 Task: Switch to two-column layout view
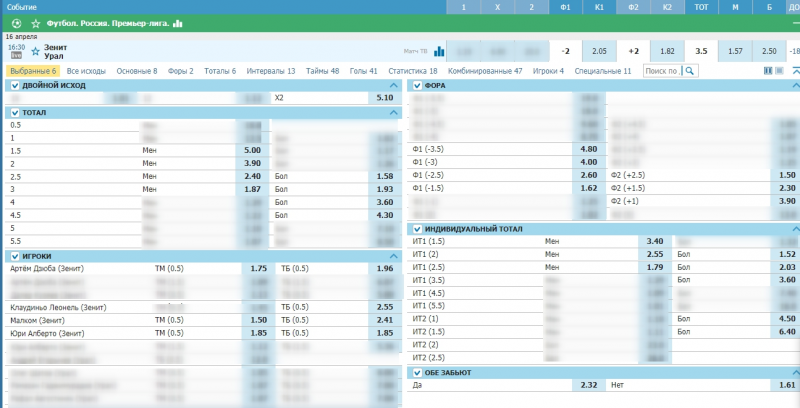(767, 71)
